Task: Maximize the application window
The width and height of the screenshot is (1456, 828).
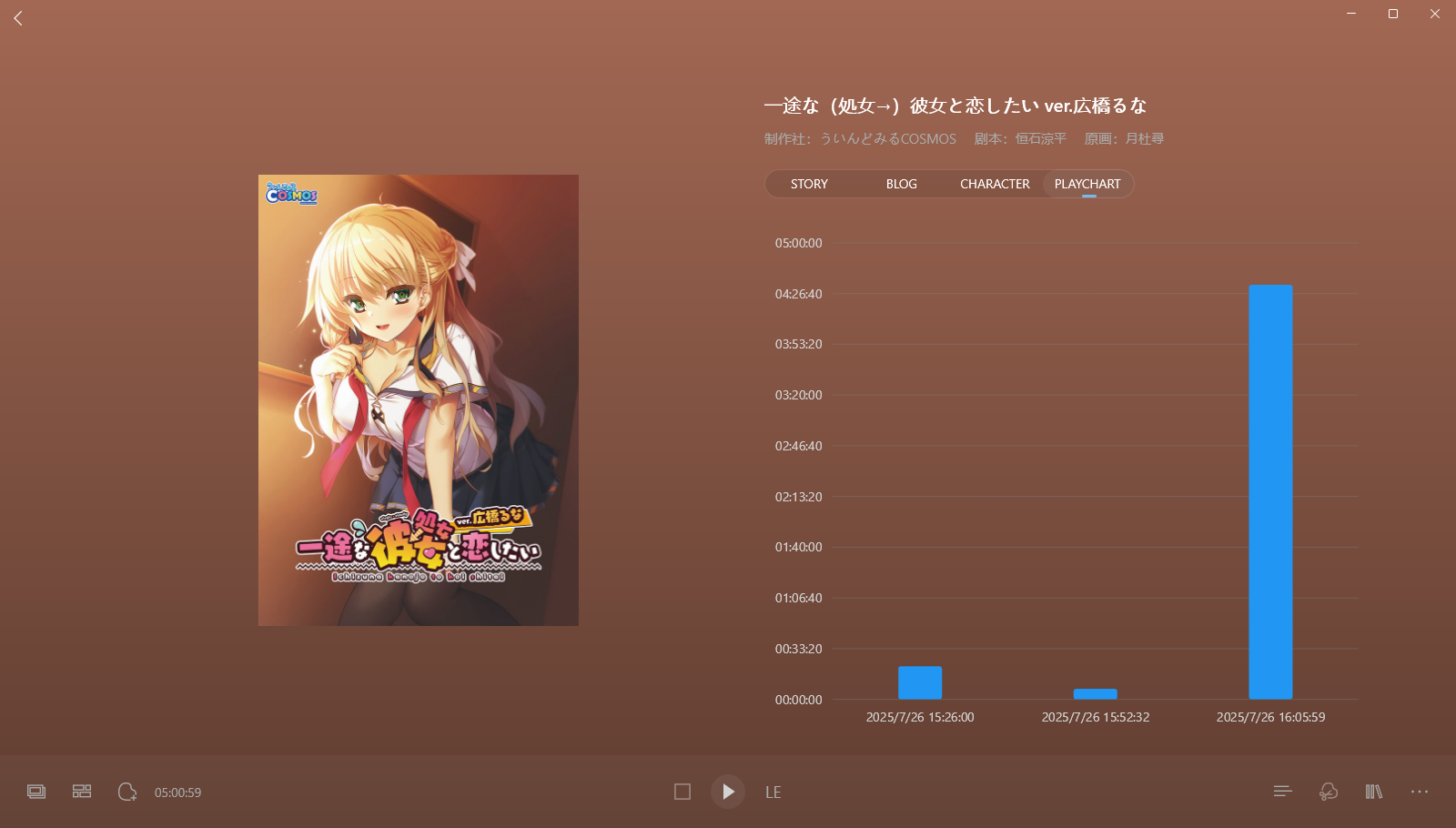Action: pos(1392,14)
